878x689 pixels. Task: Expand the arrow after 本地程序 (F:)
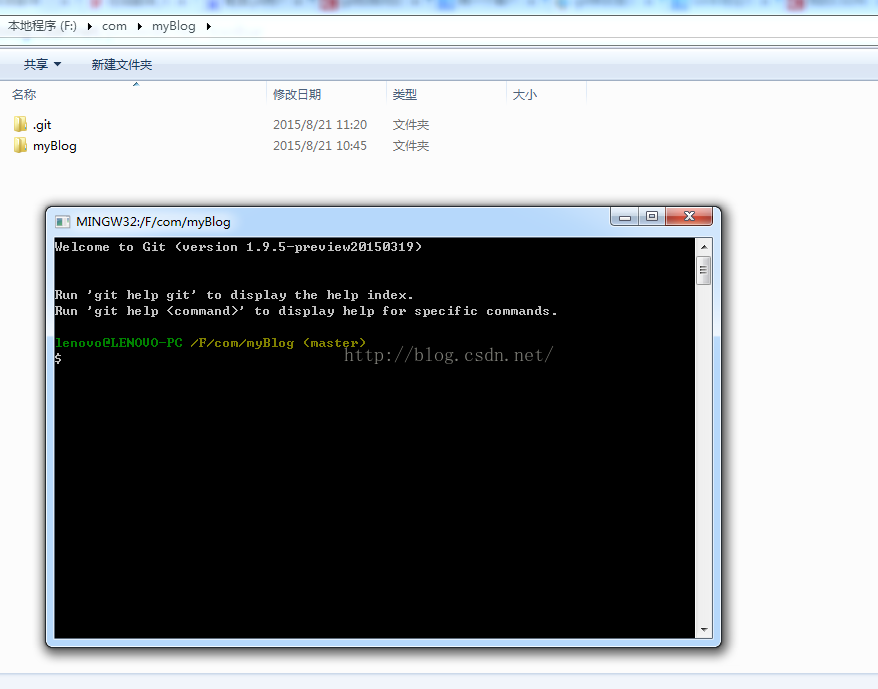click(90, 26)
